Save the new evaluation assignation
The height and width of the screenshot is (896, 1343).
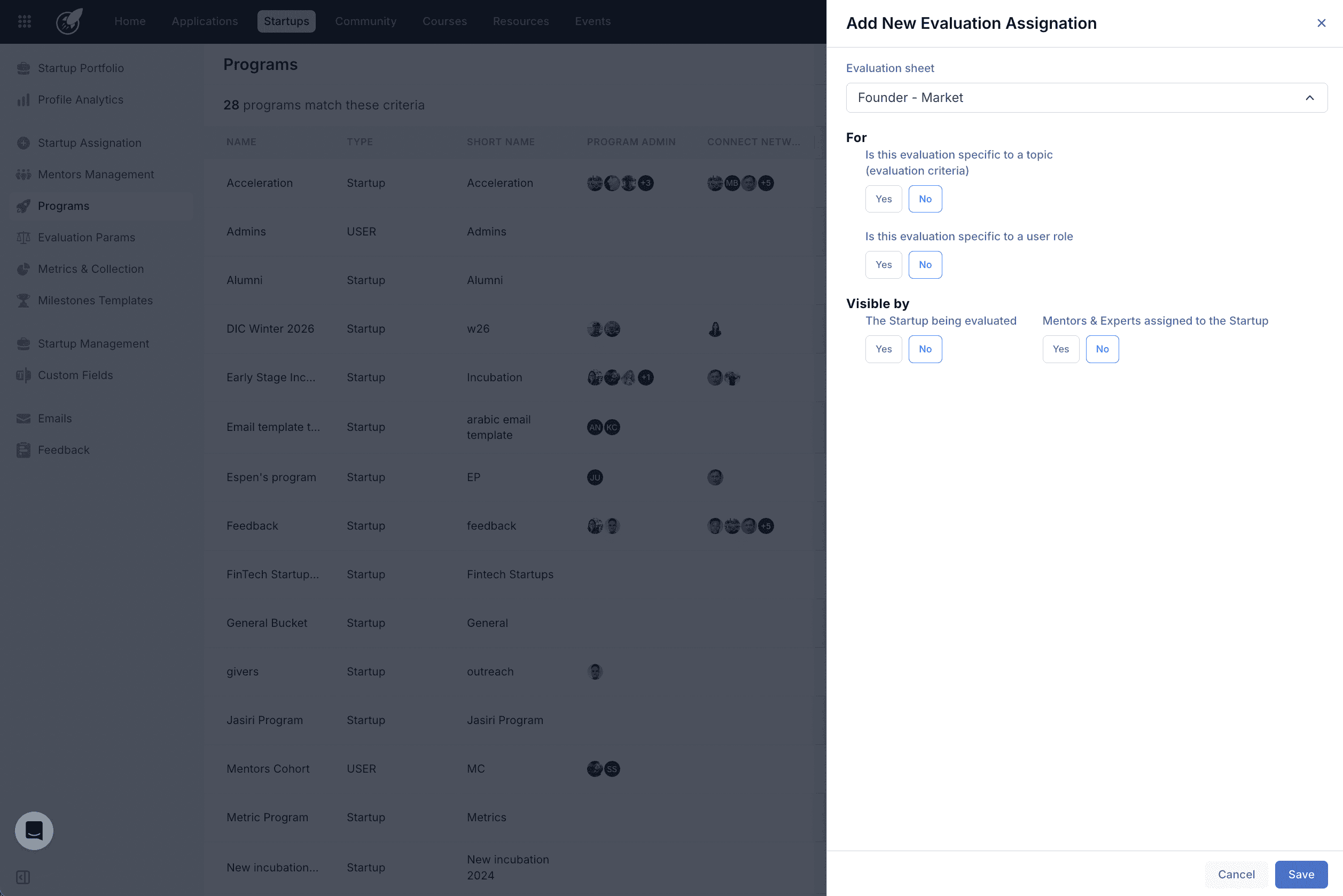point(1301,874)
